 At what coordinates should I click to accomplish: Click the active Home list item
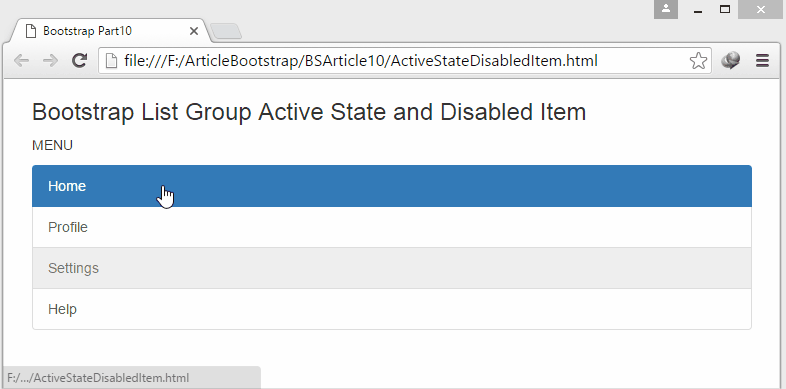pos(392,186)
